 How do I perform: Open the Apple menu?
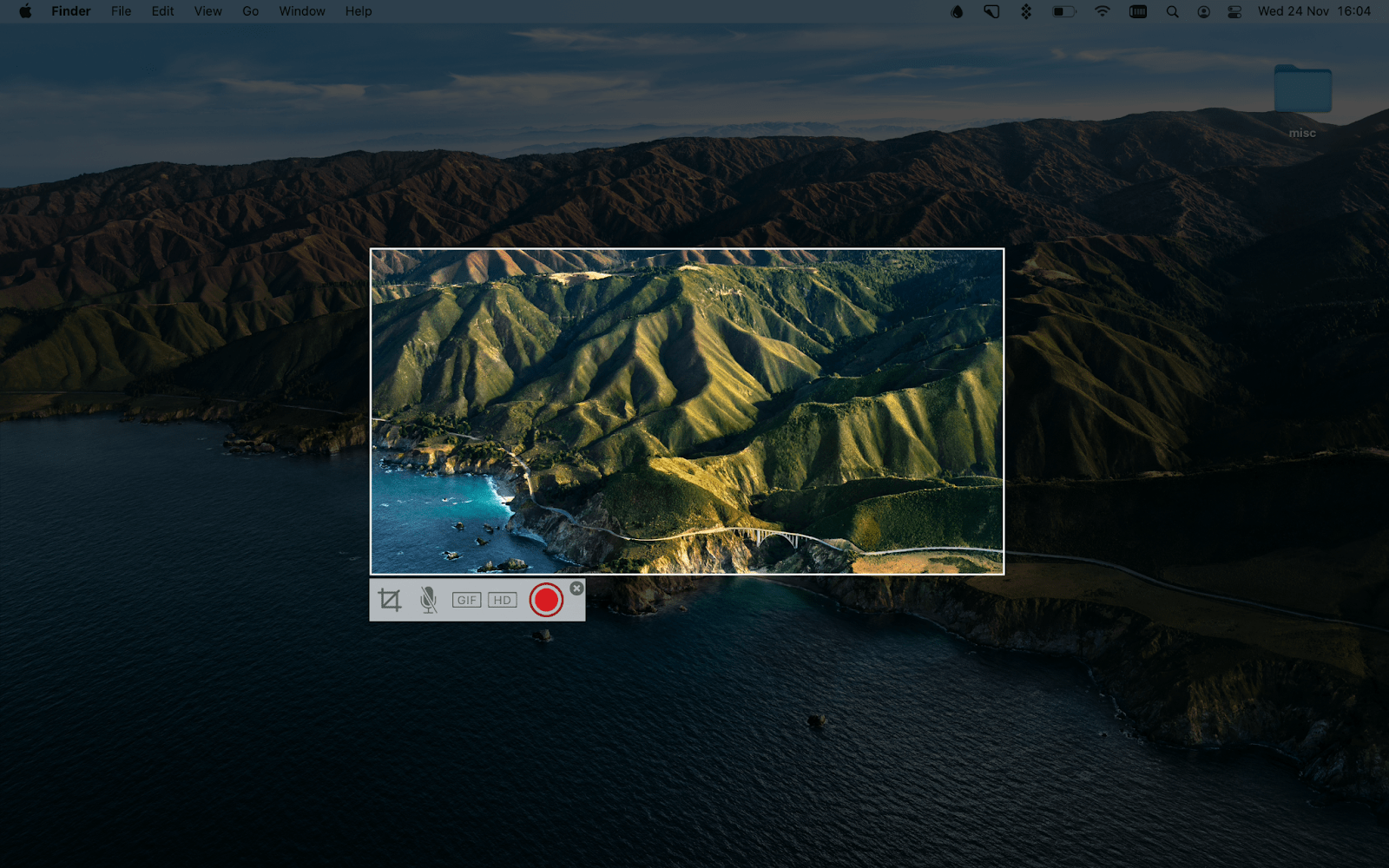(x=25, y=11)
